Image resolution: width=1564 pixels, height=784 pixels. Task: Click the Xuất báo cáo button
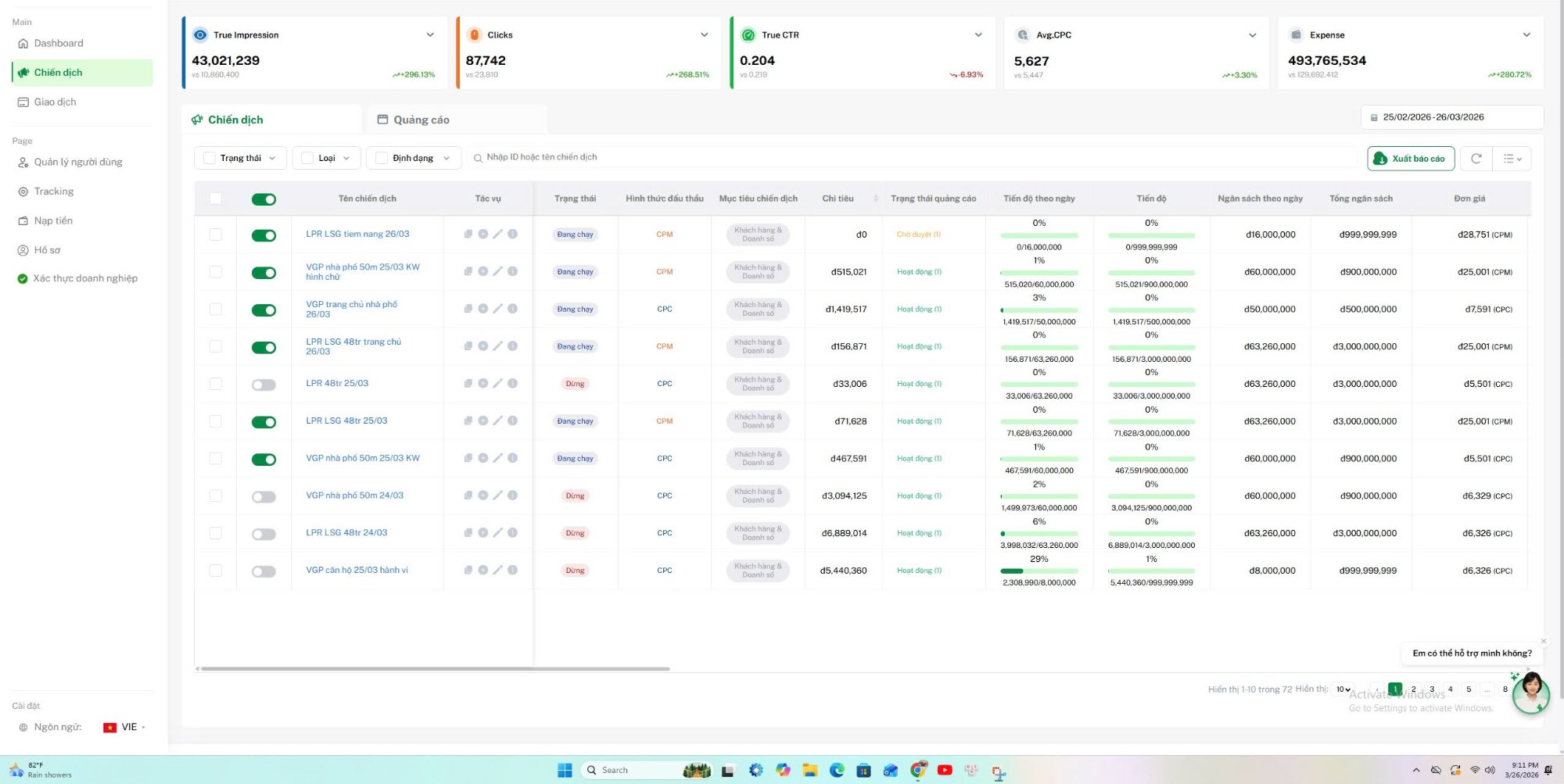coord(1410,158)
